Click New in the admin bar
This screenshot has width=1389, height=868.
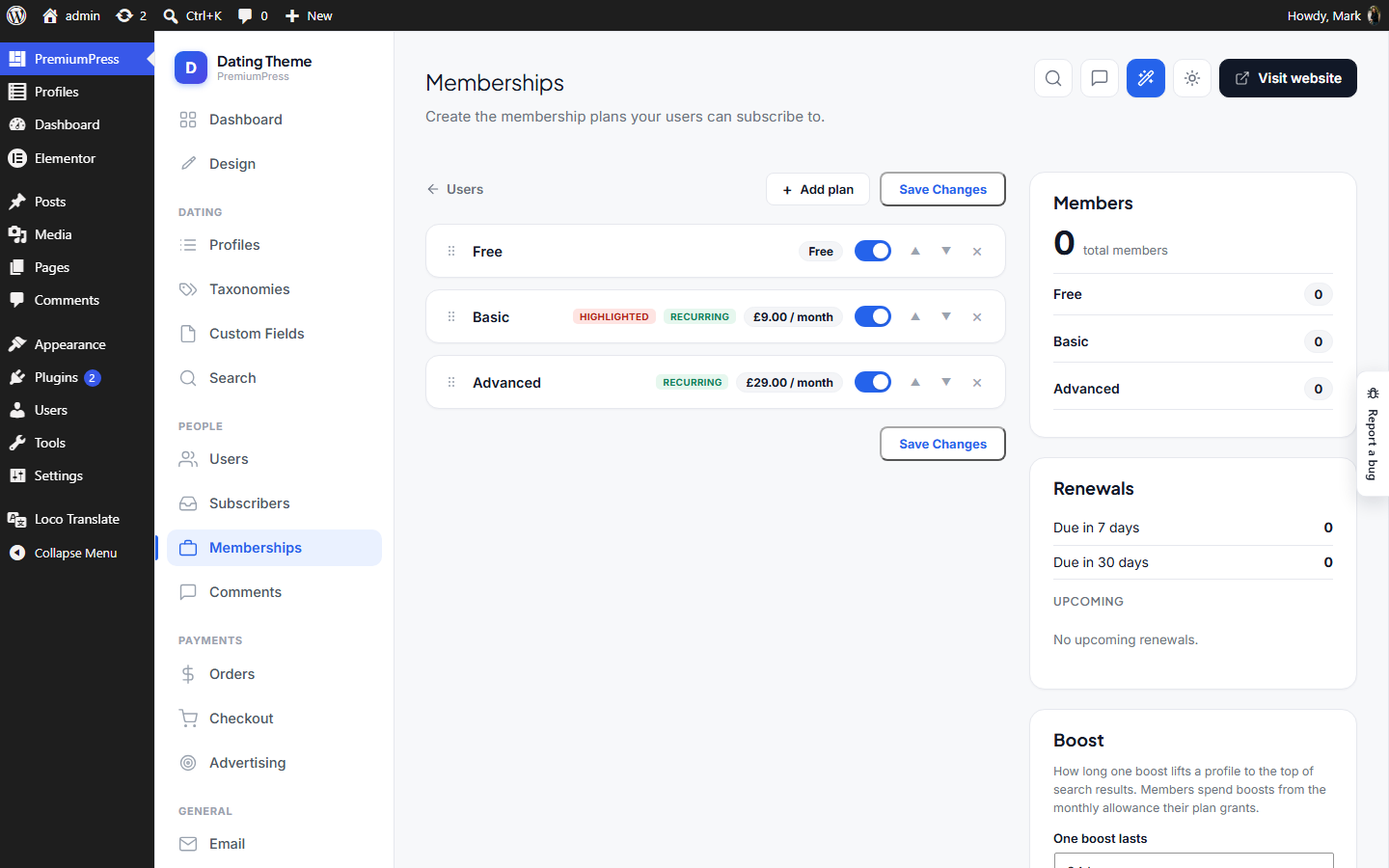pyautogui.click(x=309, y=15)
